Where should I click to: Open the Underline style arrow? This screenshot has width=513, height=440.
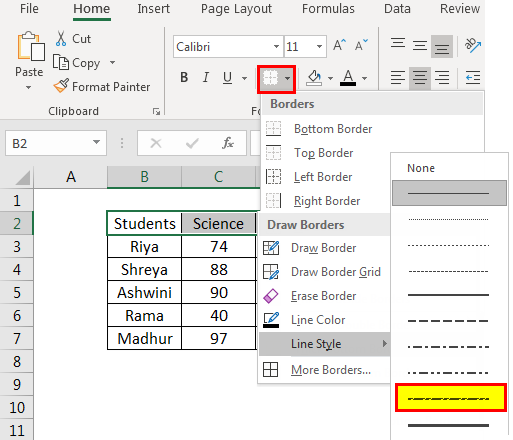(244, 78)
